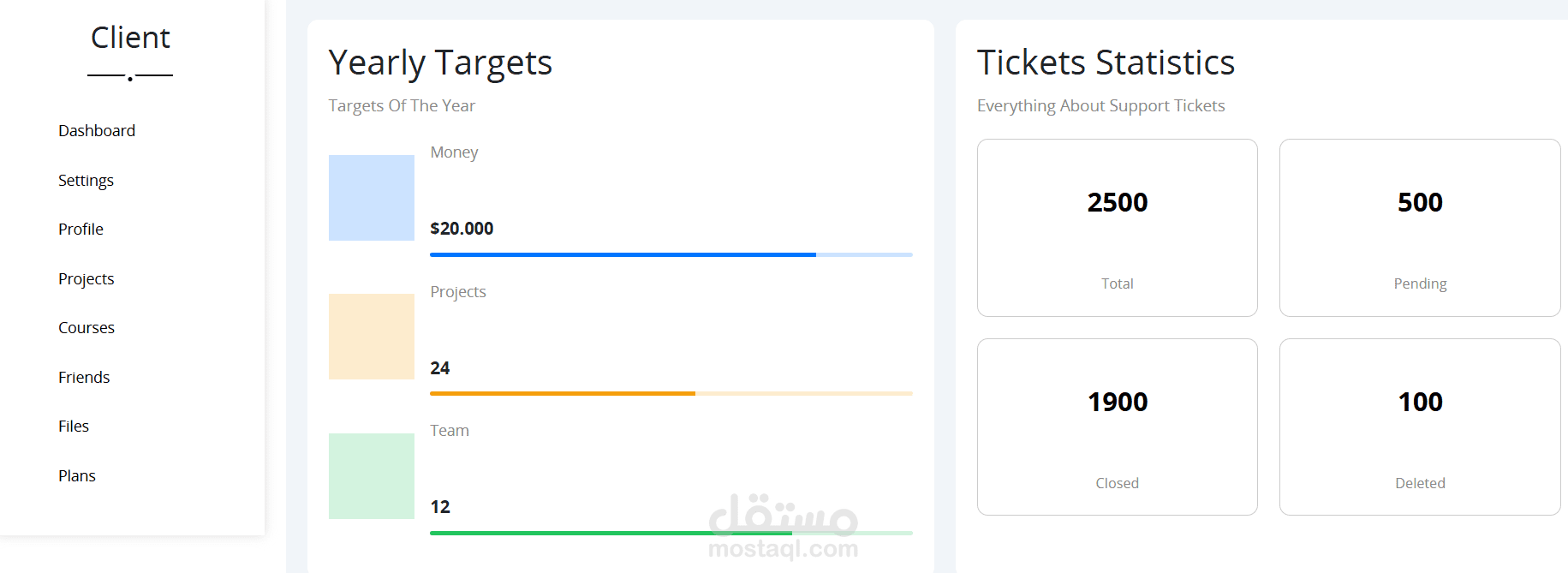The image size is (1568, 573).
Task: Click Files in the sidebar
Action: coord(74,427)
